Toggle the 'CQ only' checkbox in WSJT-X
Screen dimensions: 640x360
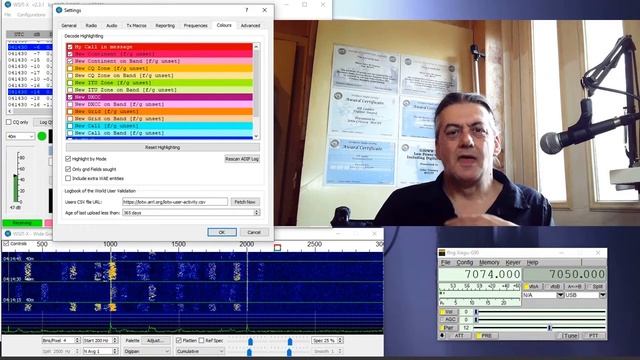[x=9, y=122]
